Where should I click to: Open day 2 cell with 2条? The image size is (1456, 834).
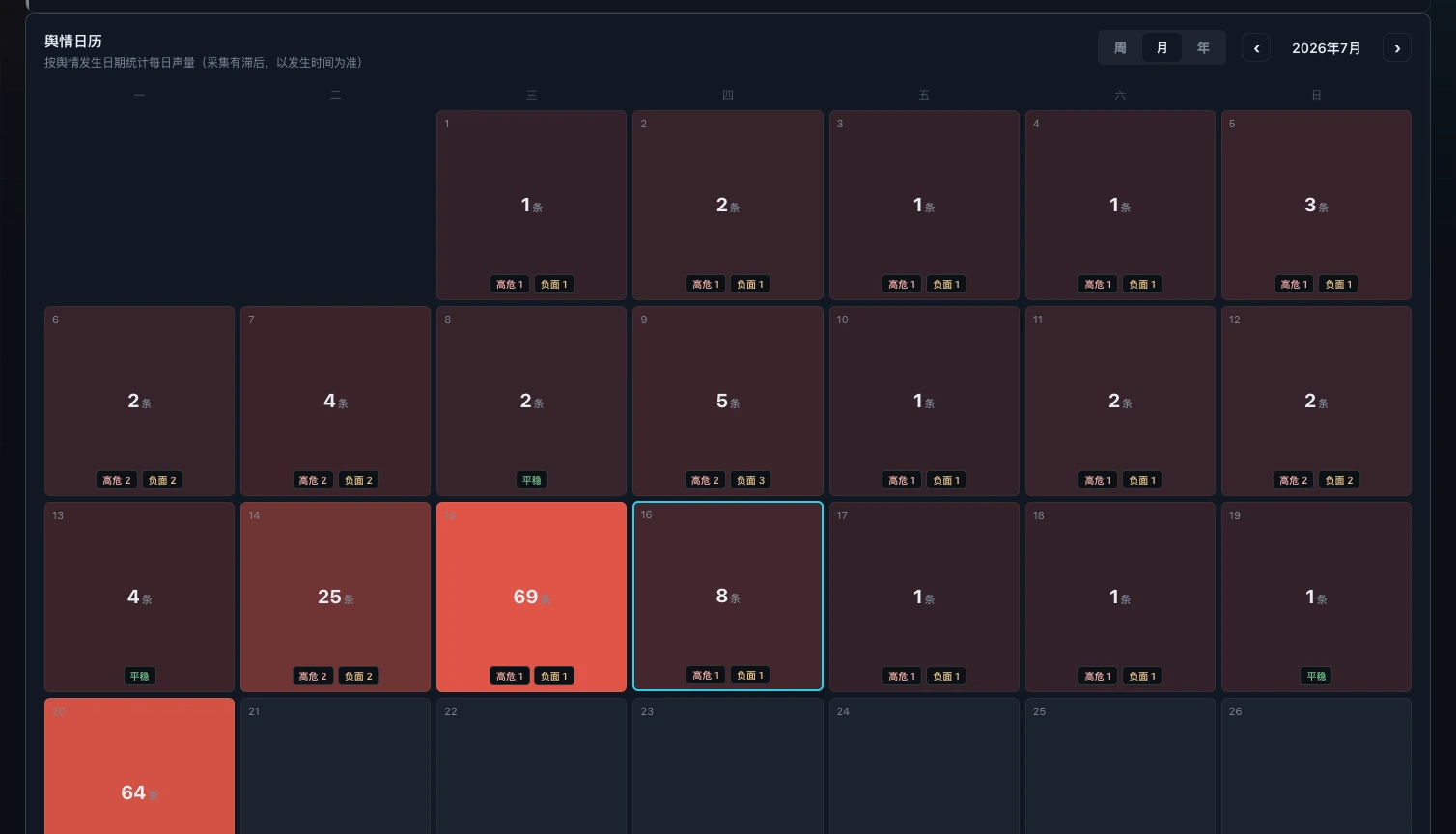[728, 205]
